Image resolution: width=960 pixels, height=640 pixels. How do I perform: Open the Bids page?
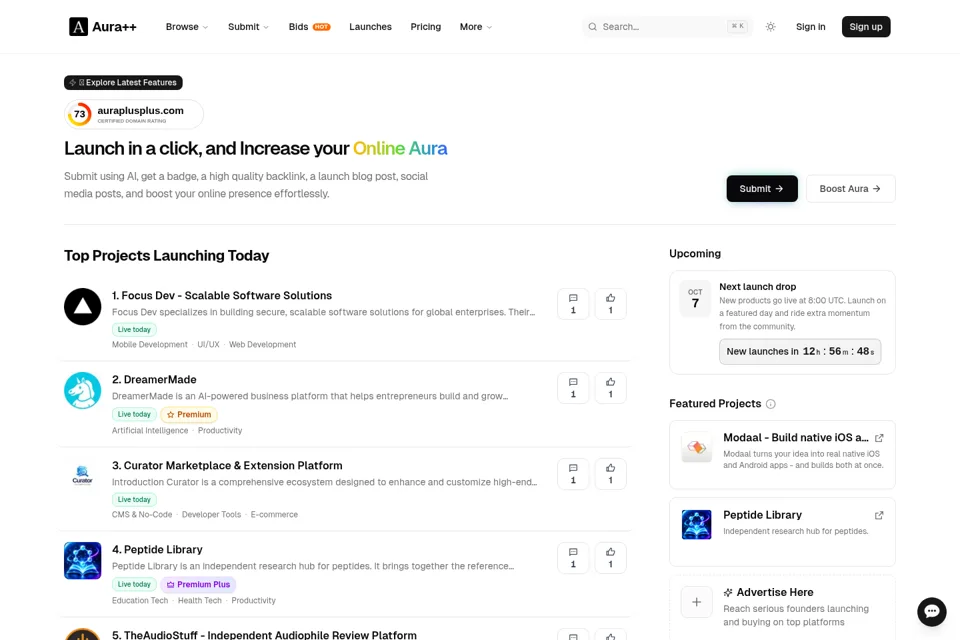pos(298,27)
